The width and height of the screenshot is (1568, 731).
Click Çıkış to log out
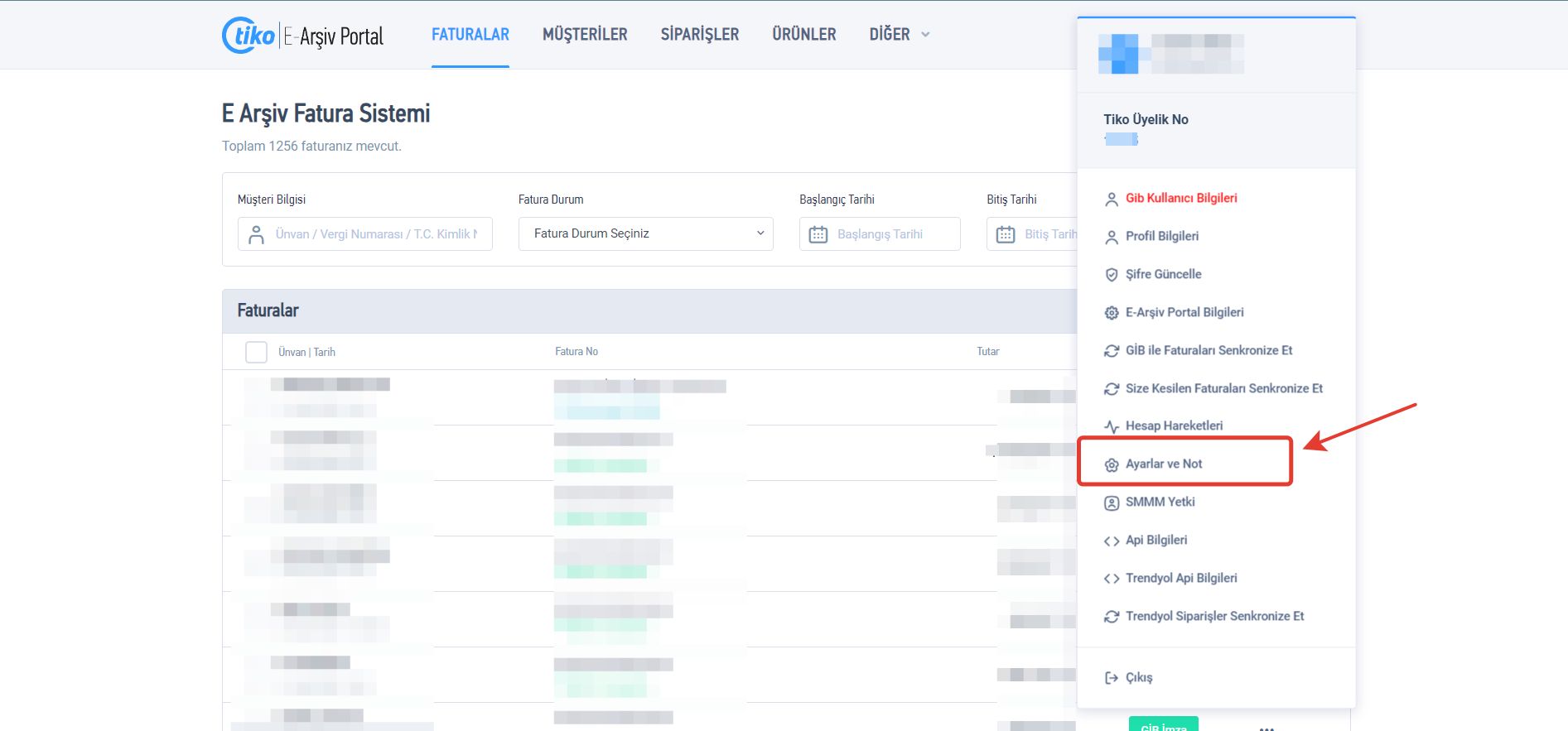1139,677
